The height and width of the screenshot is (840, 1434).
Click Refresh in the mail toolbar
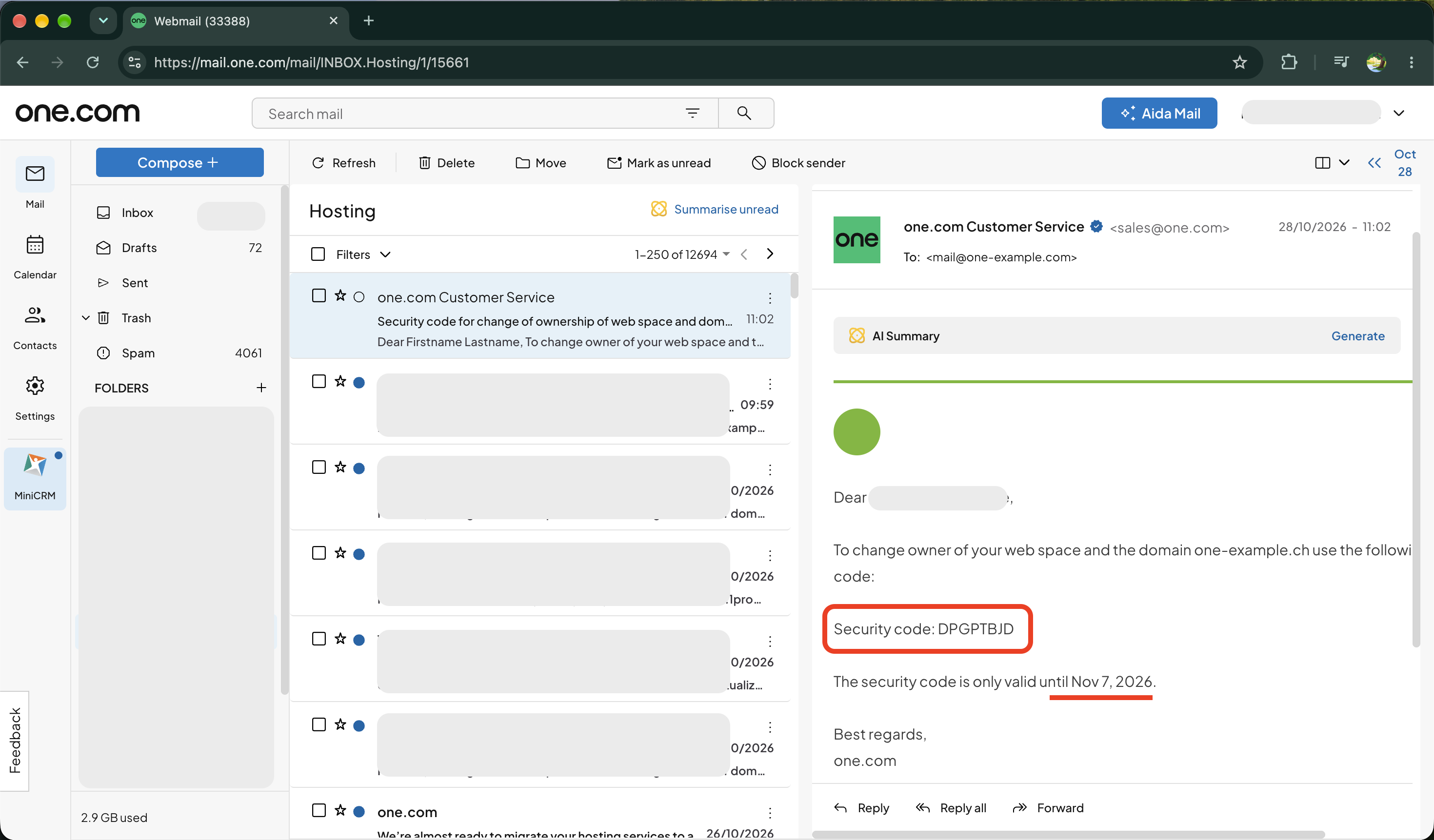click(344, 163)
